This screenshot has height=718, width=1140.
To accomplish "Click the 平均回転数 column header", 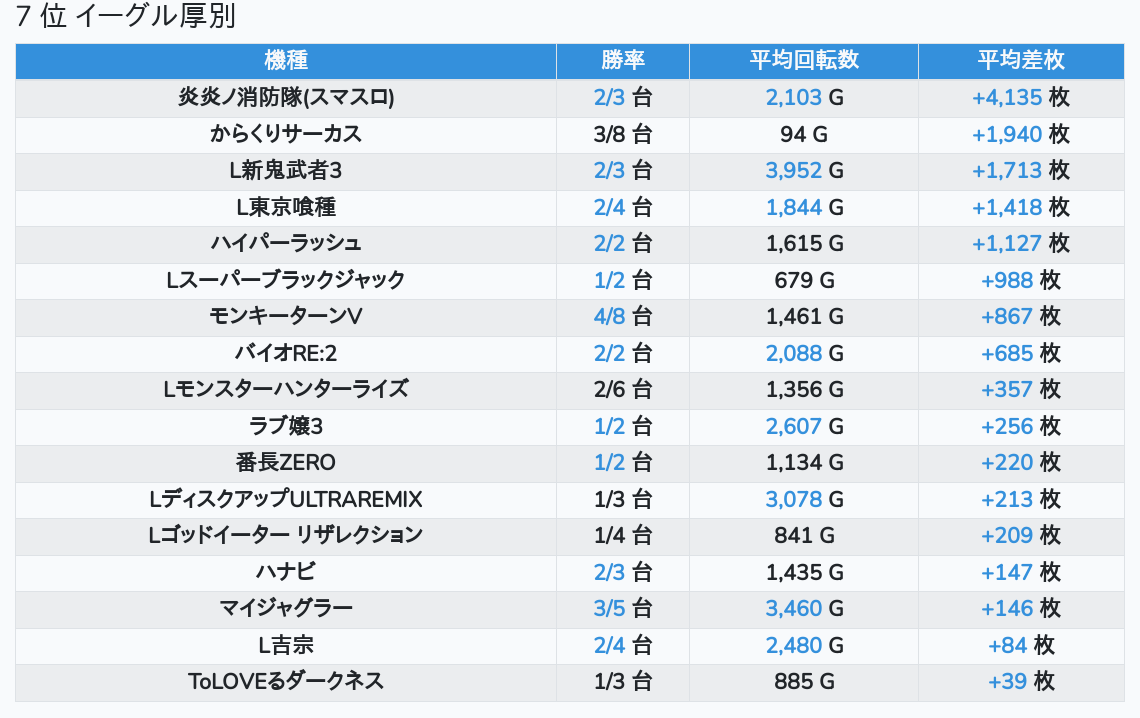I will 804,60.
